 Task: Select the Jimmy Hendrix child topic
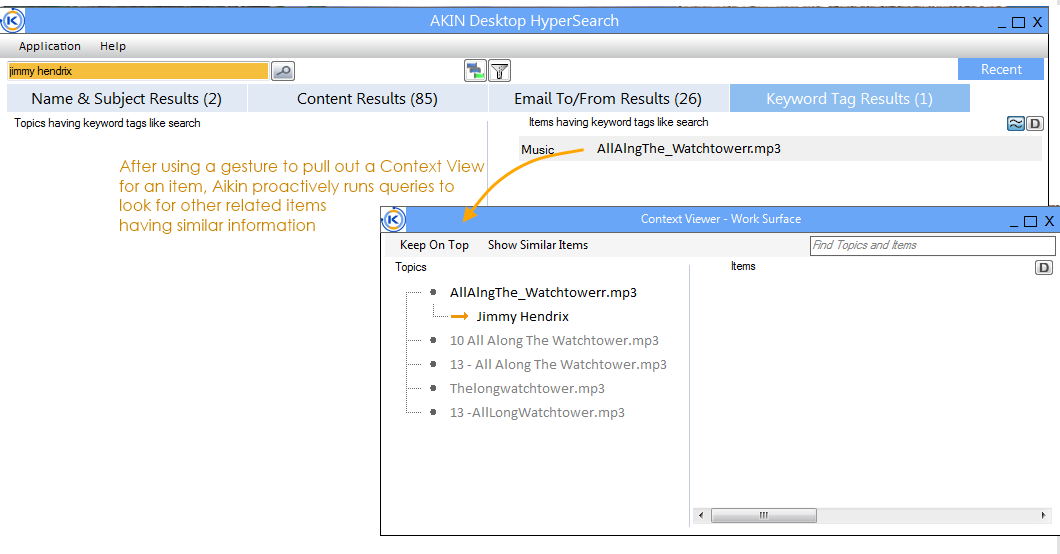click(523, 316)
